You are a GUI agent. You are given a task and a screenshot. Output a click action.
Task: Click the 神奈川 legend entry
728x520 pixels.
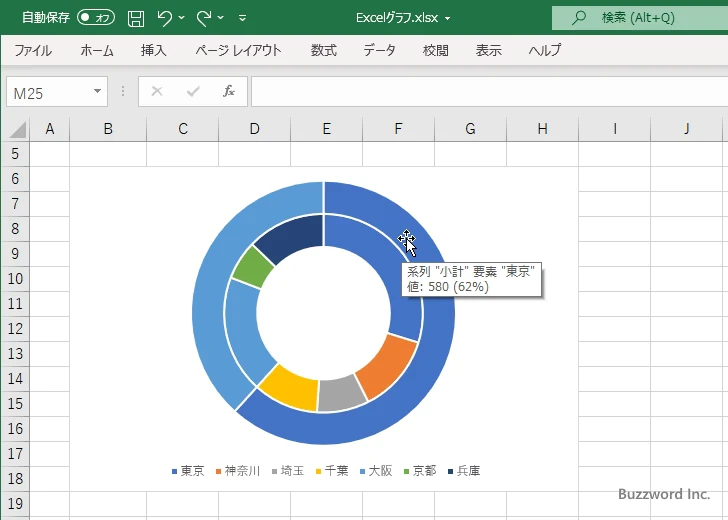[238, 471]
